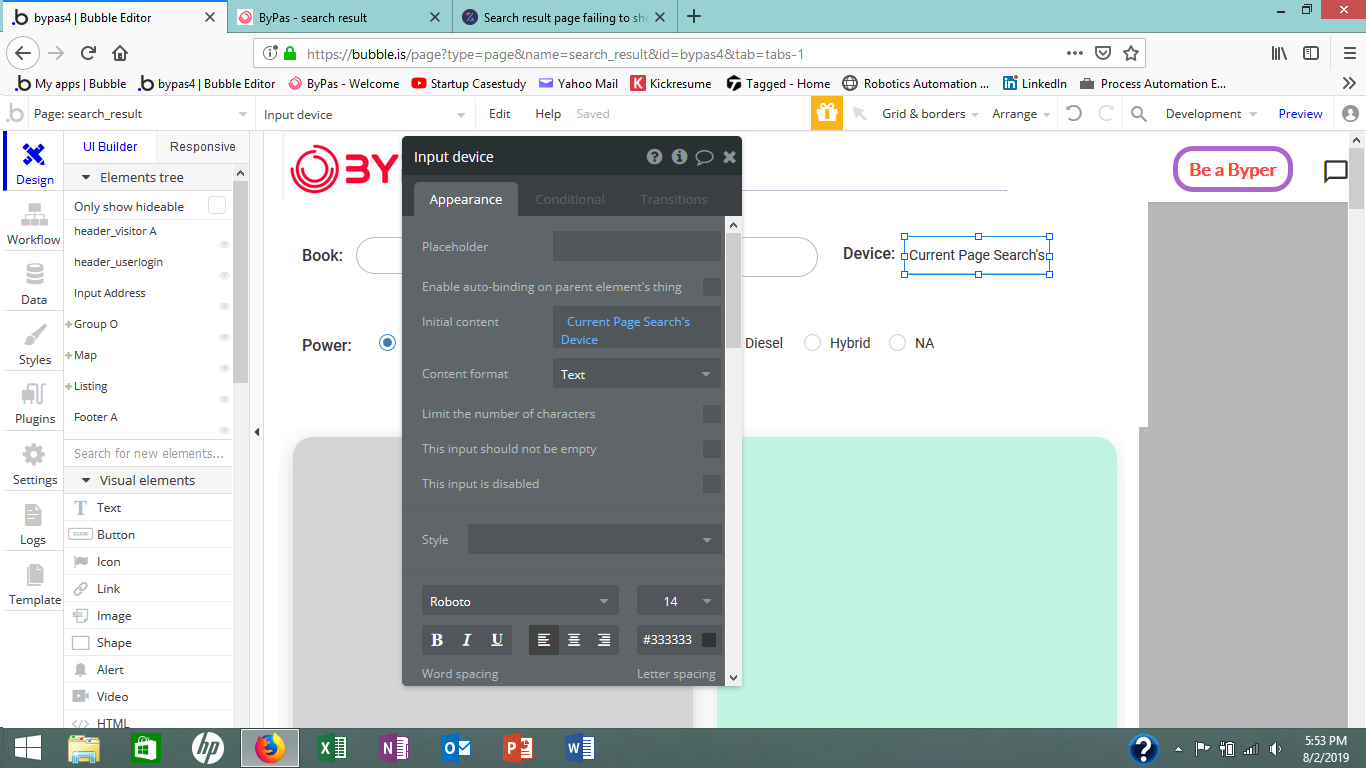Expand Group O in elements tree
Viewport: 1366px width, 768px height.
pos(69,325)
